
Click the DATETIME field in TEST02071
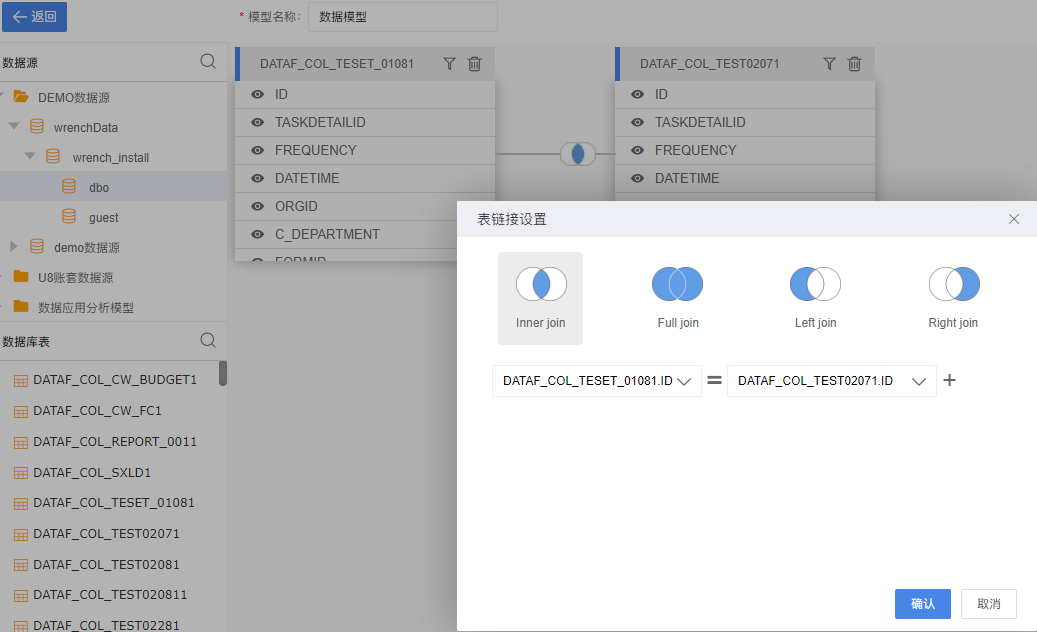[x=687, y=178]
